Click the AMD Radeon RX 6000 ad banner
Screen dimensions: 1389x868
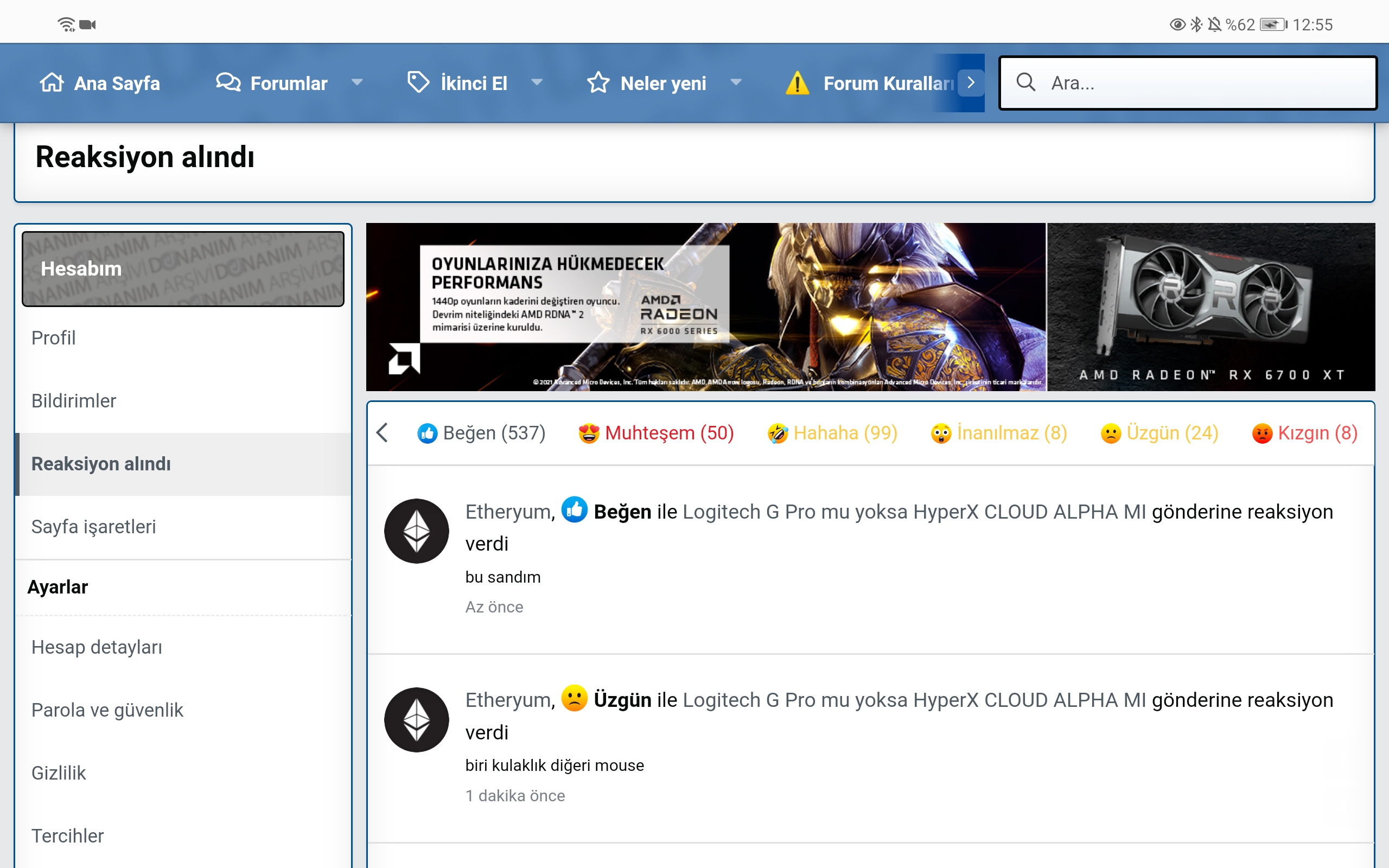coord(706,307)
